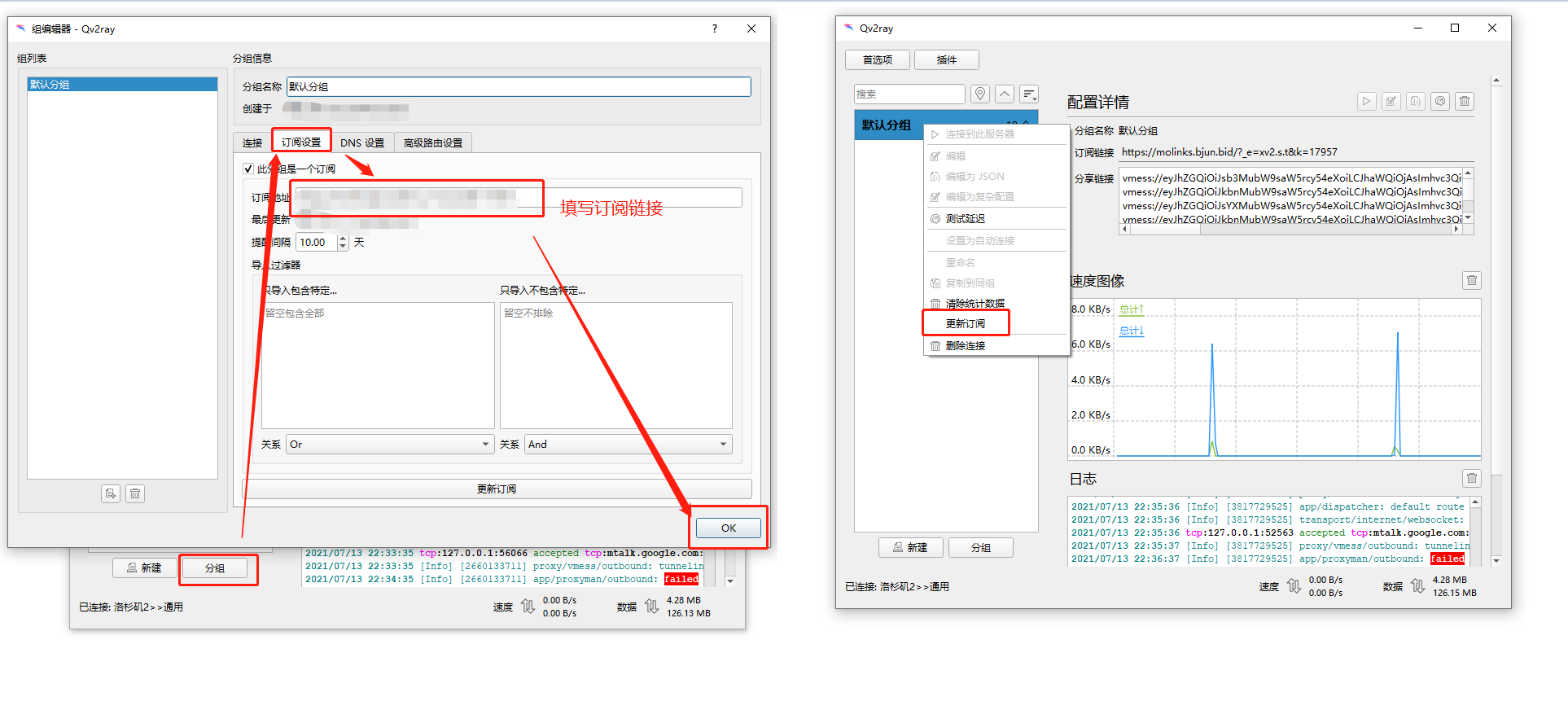This screenshot has width=1568, height=710.
Task: Click the 首选项 preferences button
Action: (878, 60)
